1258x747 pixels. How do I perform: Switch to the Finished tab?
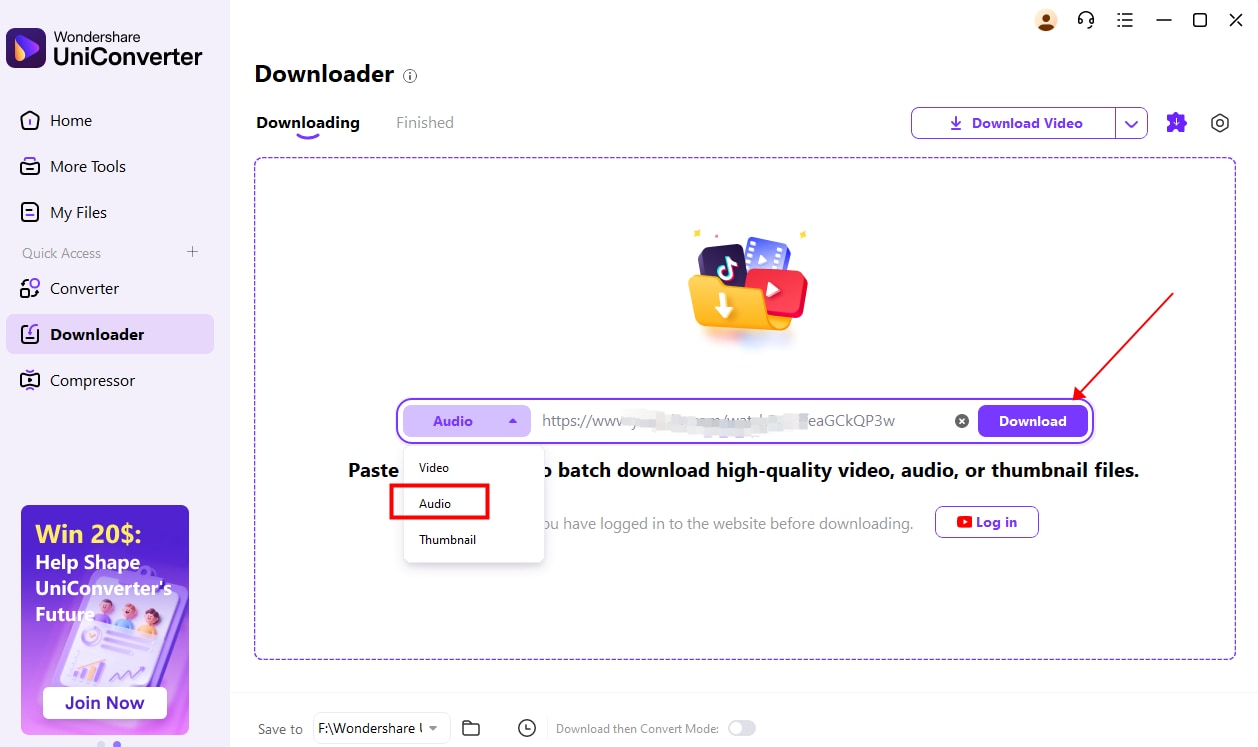click(x=425, y=122)
